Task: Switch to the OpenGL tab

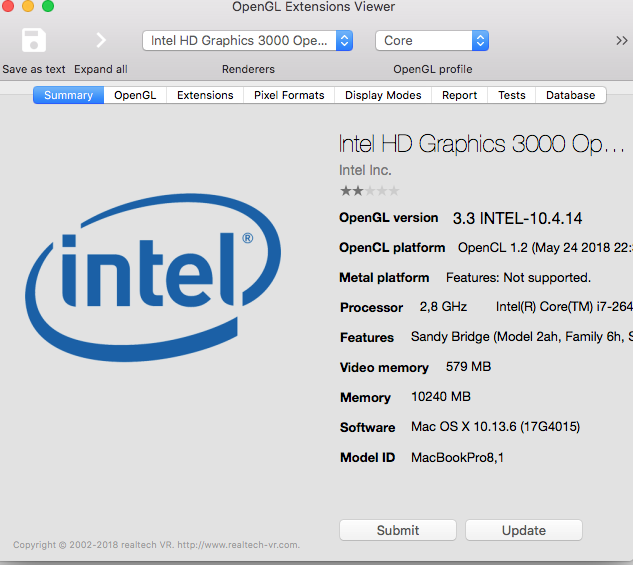Action: [x=135, y=95]
